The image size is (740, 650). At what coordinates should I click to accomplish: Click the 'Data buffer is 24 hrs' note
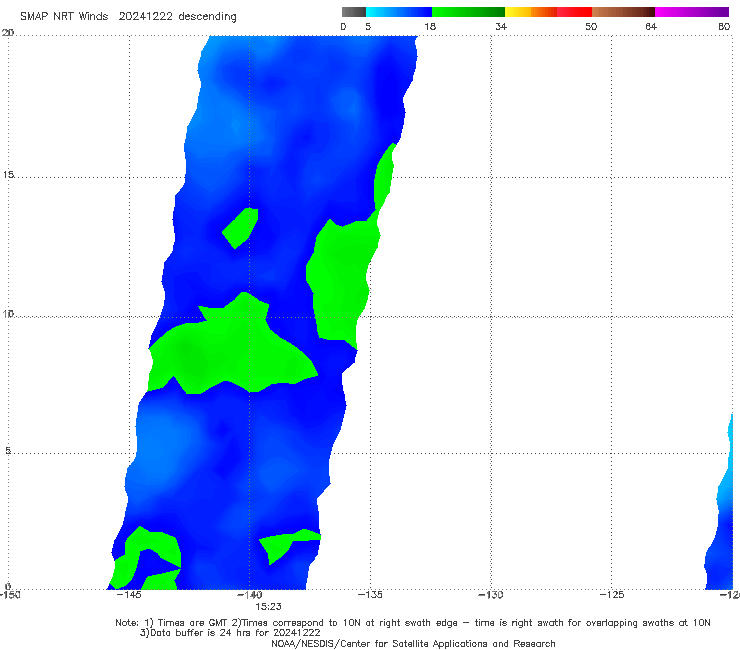[x=230, y=633]
